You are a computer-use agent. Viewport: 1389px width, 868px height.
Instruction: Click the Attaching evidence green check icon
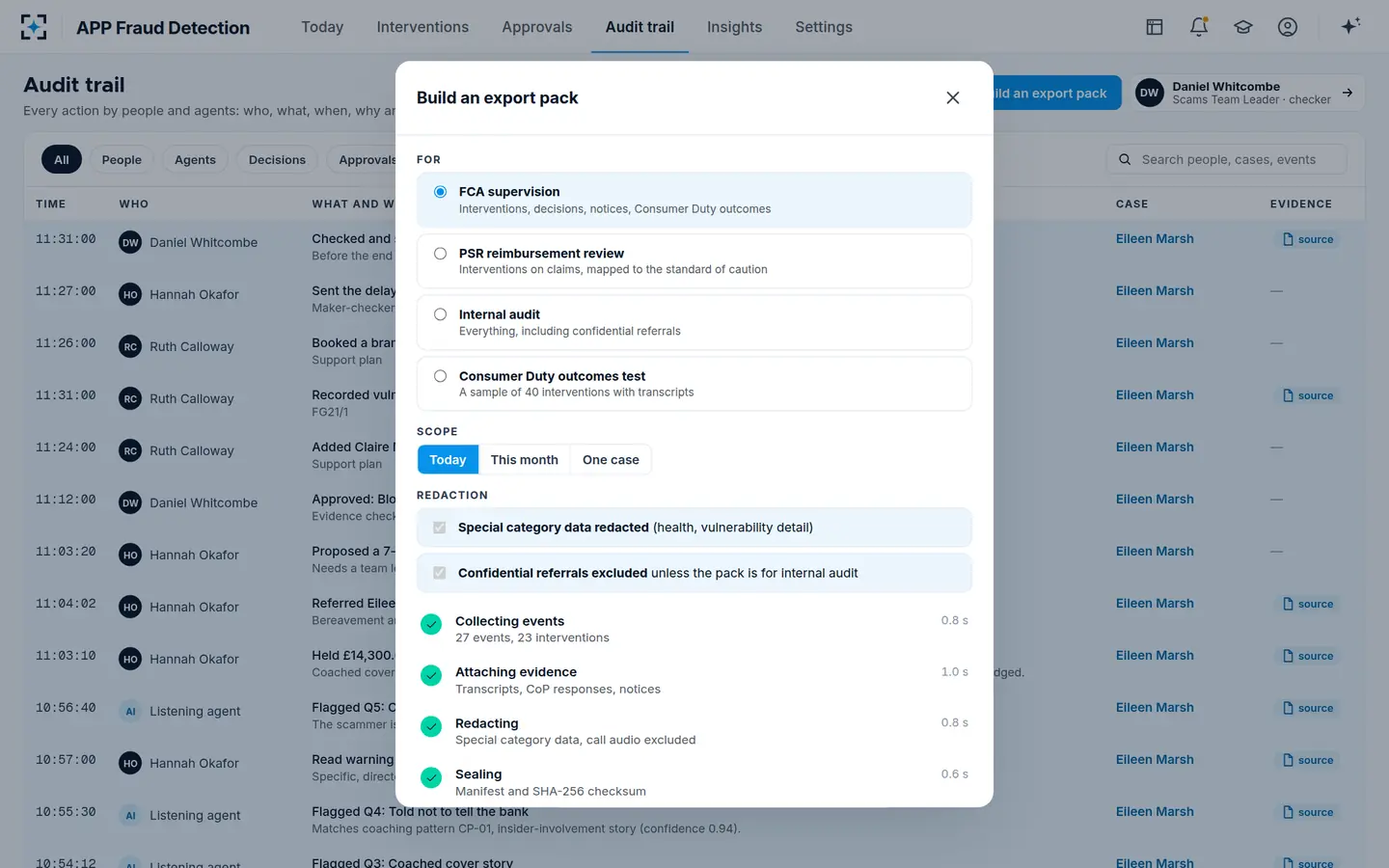(x=431, y=676)
